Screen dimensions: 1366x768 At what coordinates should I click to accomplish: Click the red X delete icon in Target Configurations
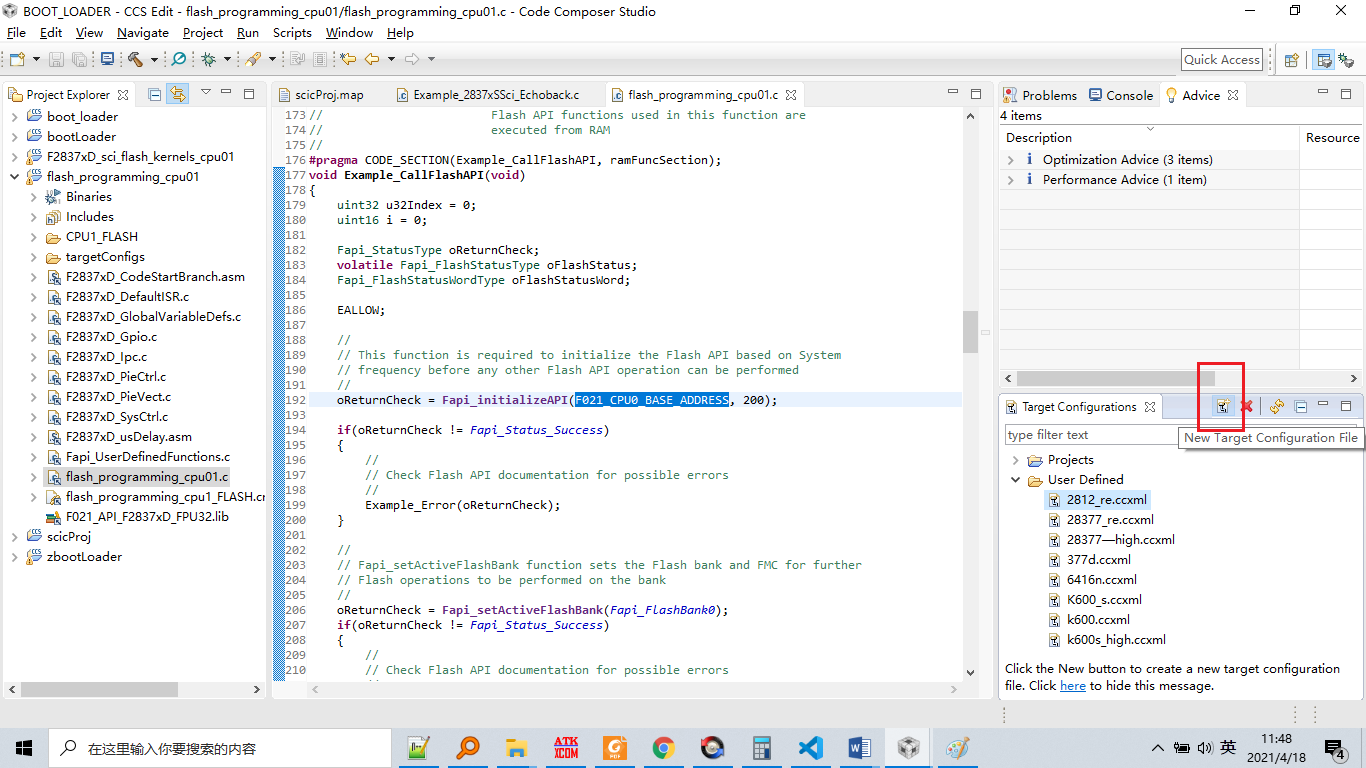(x=1247, y=406)
